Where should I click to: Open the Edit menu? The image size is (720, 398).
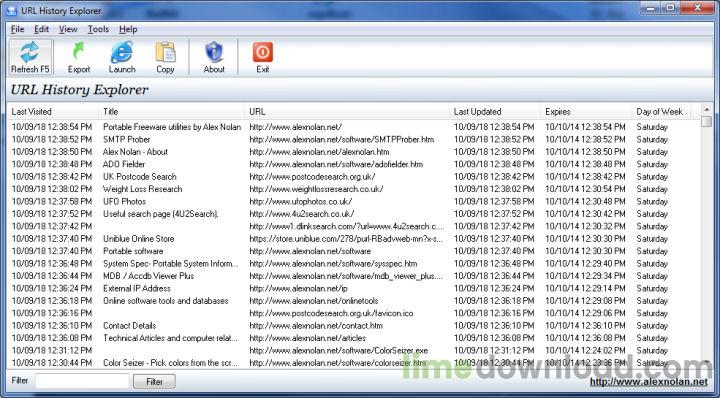point(41,29)
